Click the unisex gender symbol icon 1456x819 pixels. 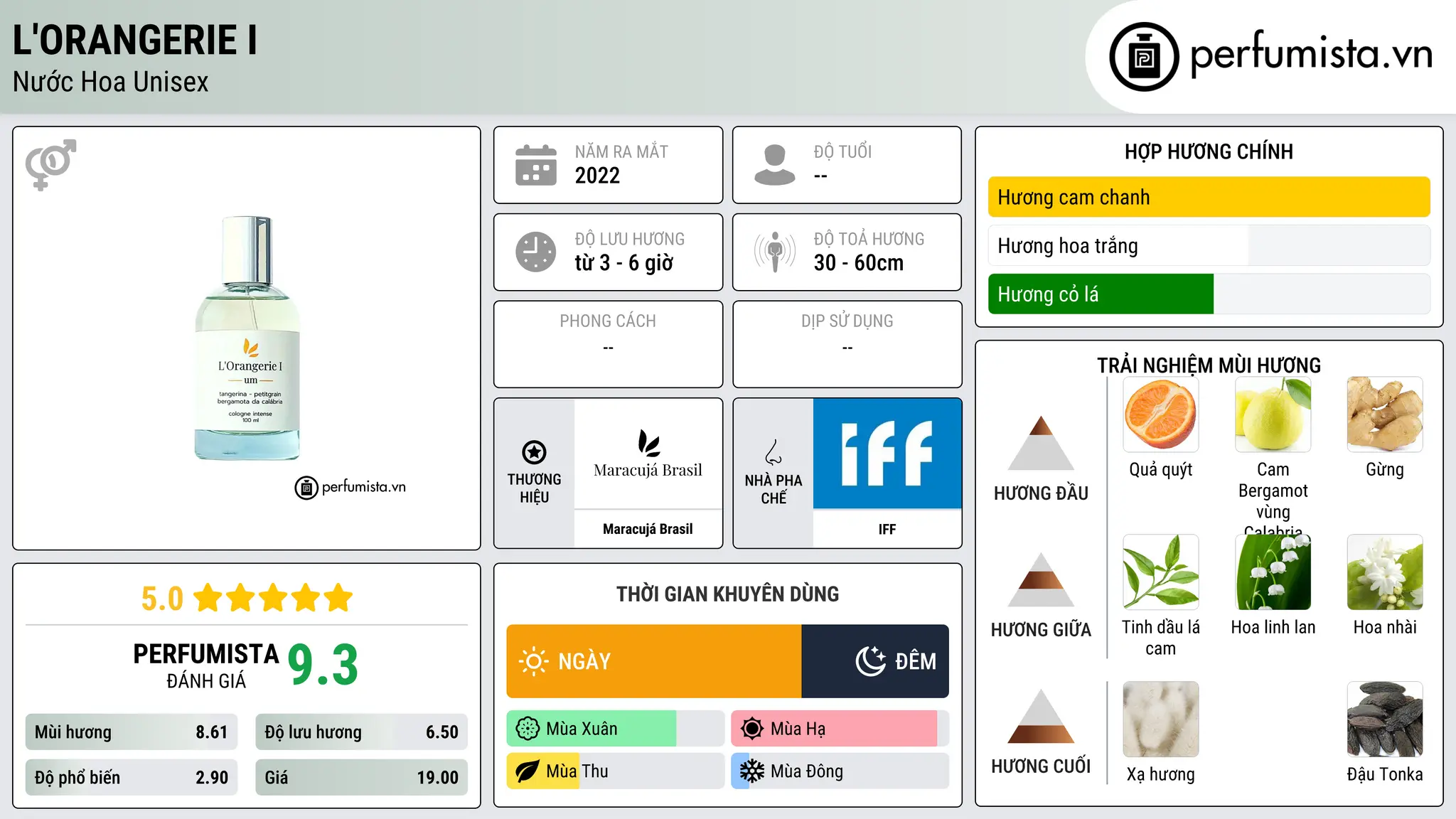pos(50,164)
